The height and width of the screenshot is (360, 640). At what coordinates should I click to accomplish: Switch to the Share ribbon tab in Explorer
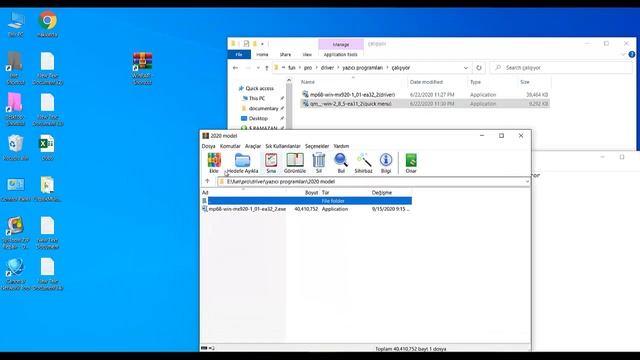(x=285, y=54)
